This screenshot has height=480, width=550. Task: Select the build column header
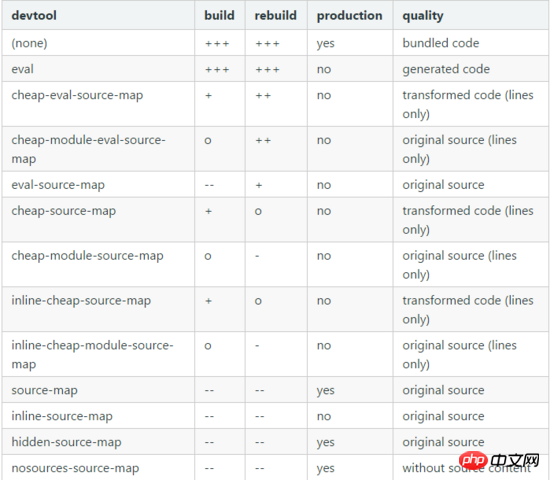(x=219, y=16)
